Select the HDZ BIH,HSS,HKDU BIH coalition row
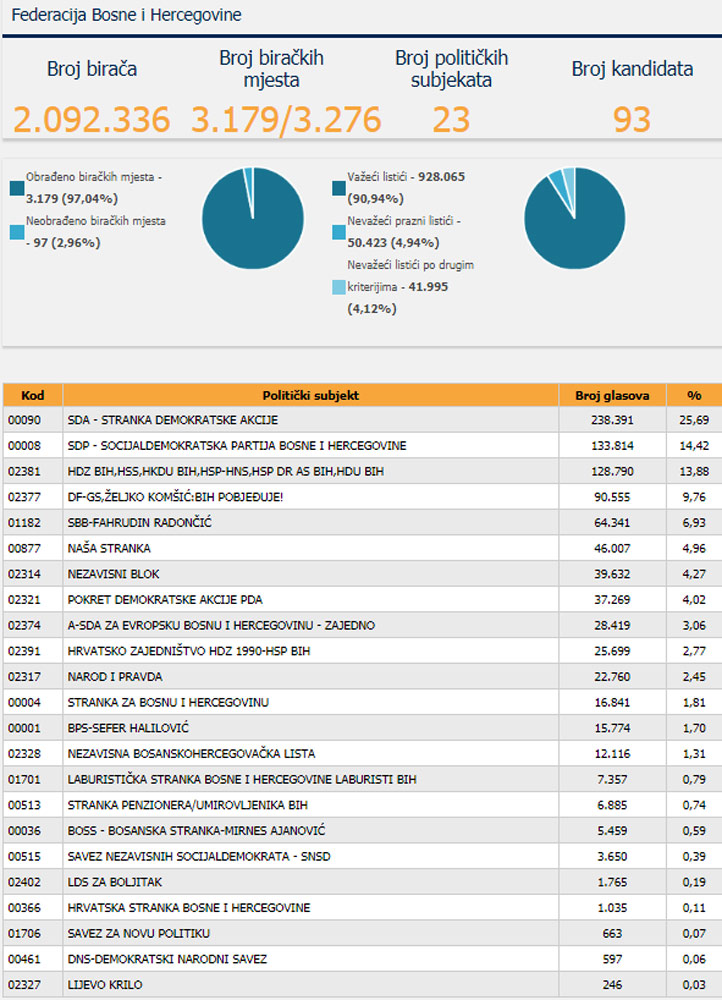722x1000 pixels. [362, 471]
